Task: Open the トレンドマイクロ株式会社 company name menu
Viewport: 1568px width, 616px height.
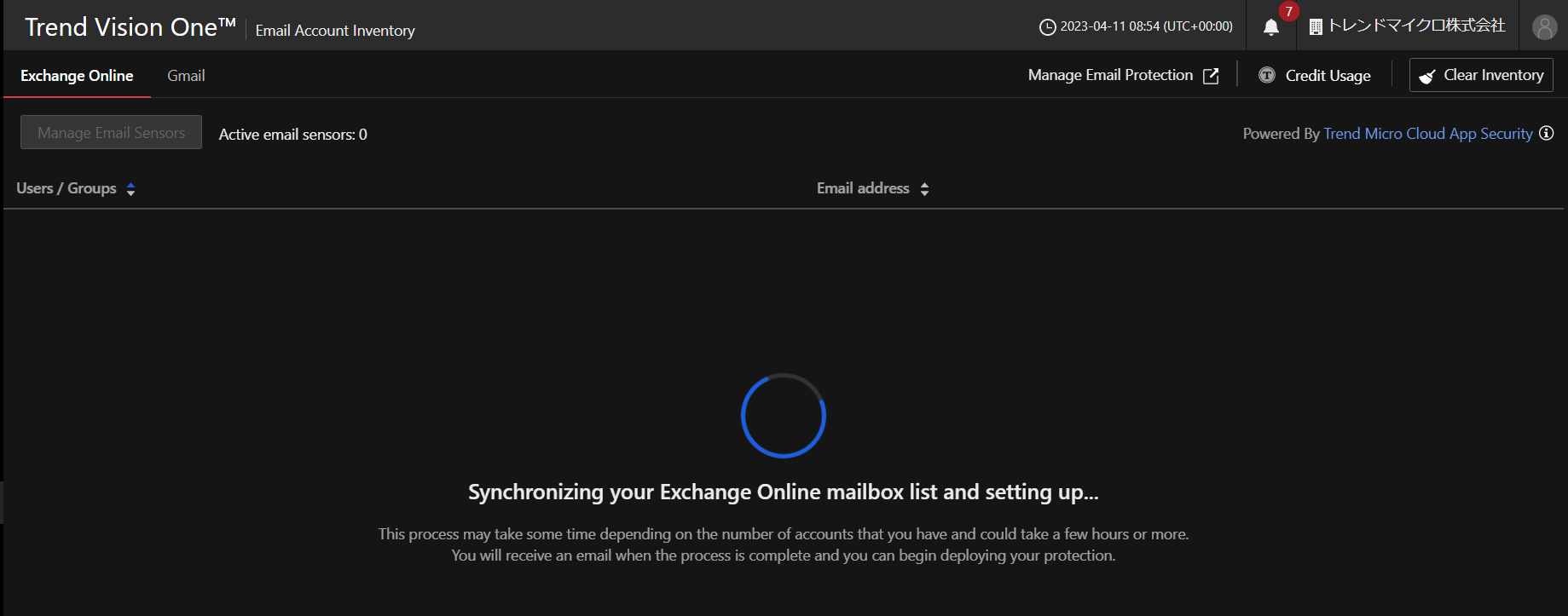Action: pos(1416,26)
